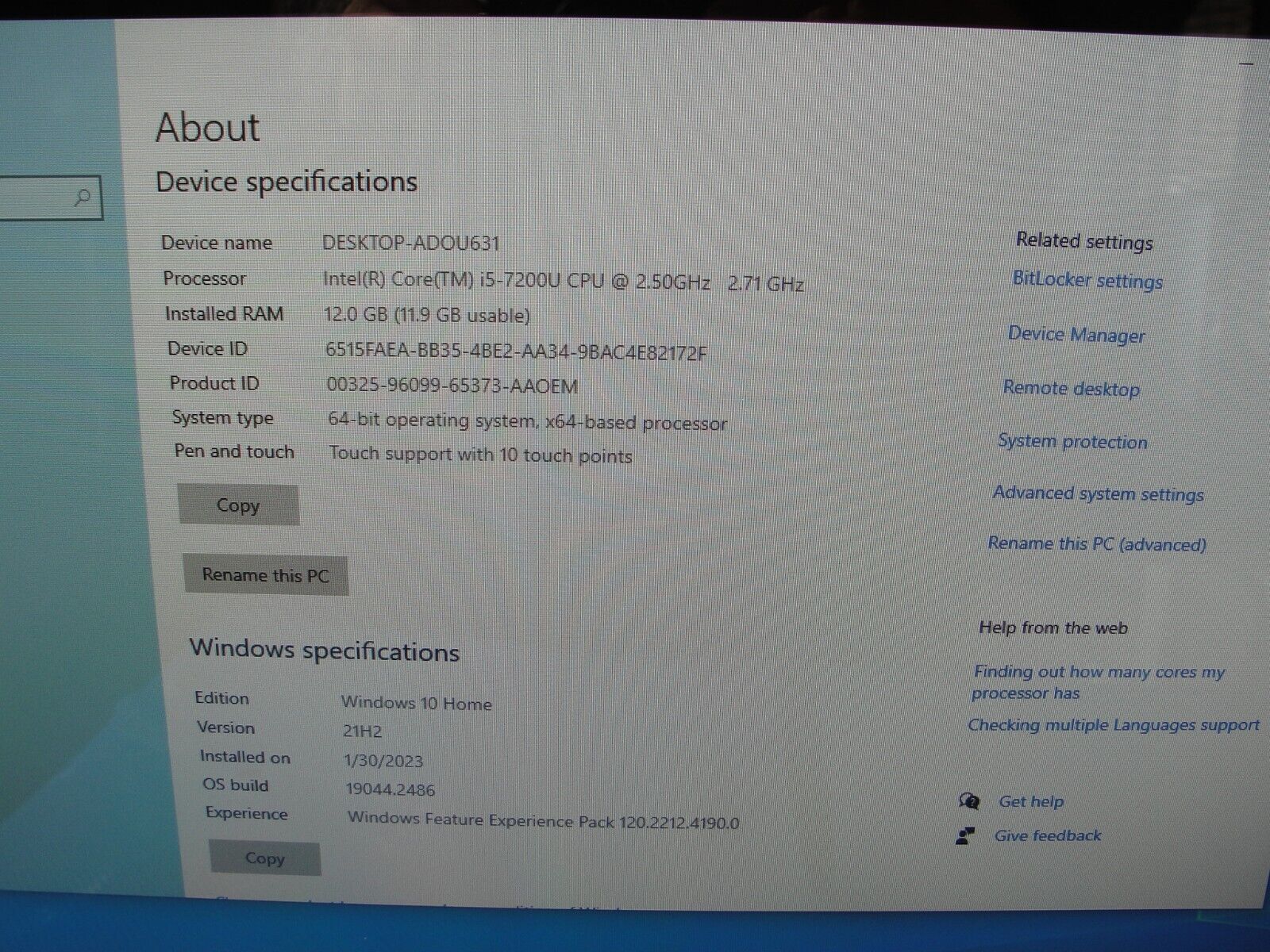The image size is (1270, 952).
Task: Copy the Windows specifications
Action: [x=265, y=858]
